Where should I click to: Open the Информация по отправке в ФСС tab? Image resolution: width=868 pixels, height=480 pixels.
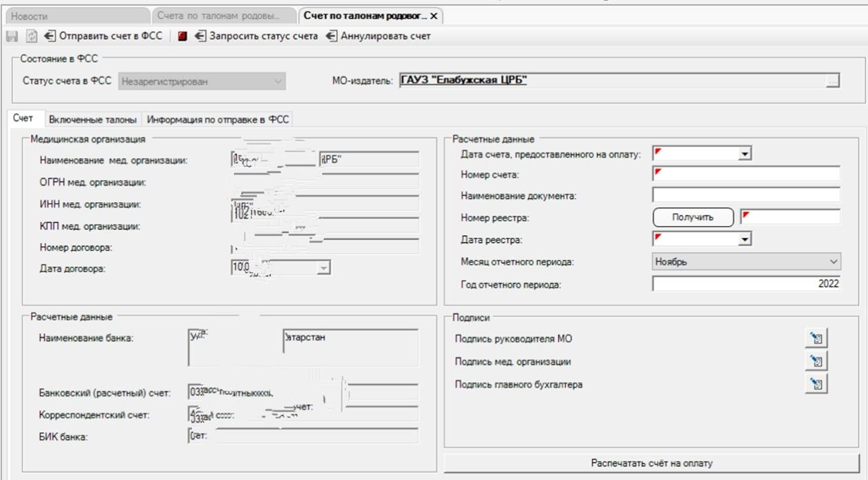(x=218, y=119)
